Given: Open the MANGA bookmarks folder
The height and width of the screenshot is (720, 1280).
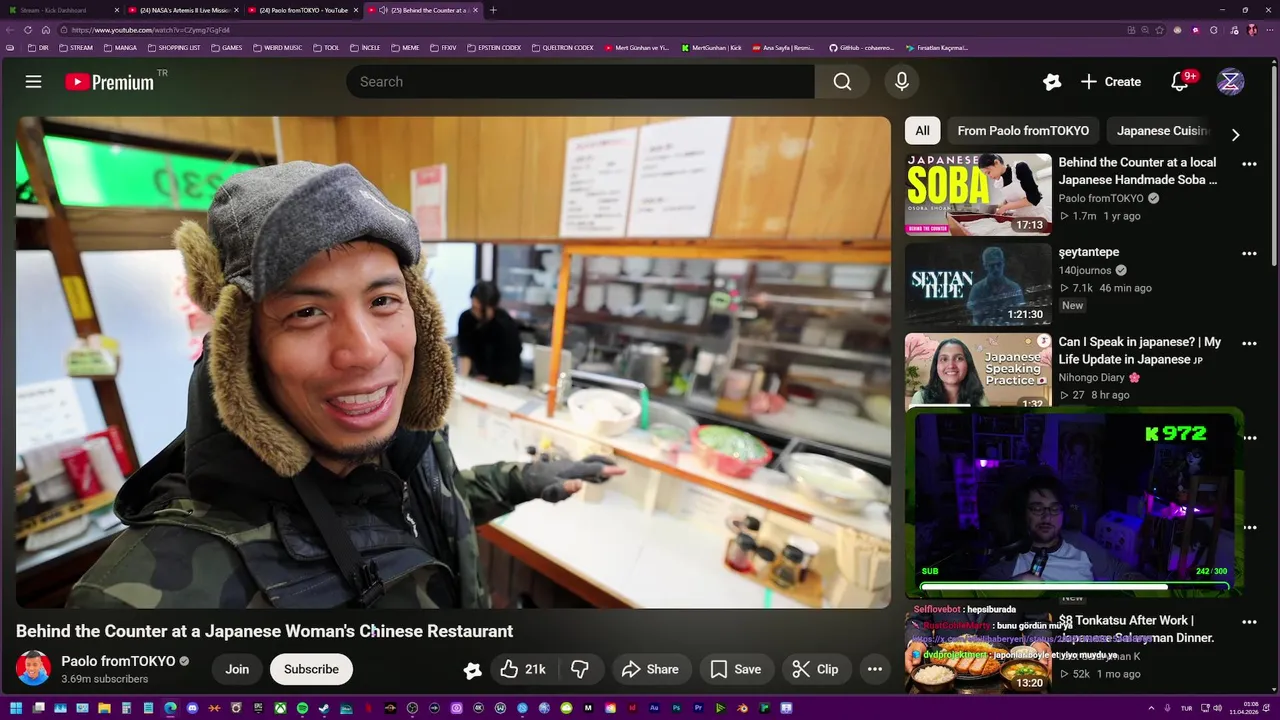Looking at the screenshot, I should [x=120, y=47].
